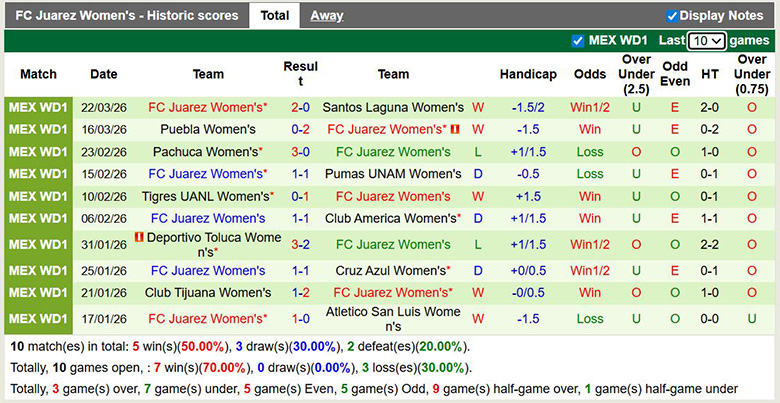Image resolution: width=780 pixels, height=403 pixels.
Task: Uncheck the MEX WD1 league filter
Action: (577, 41)
